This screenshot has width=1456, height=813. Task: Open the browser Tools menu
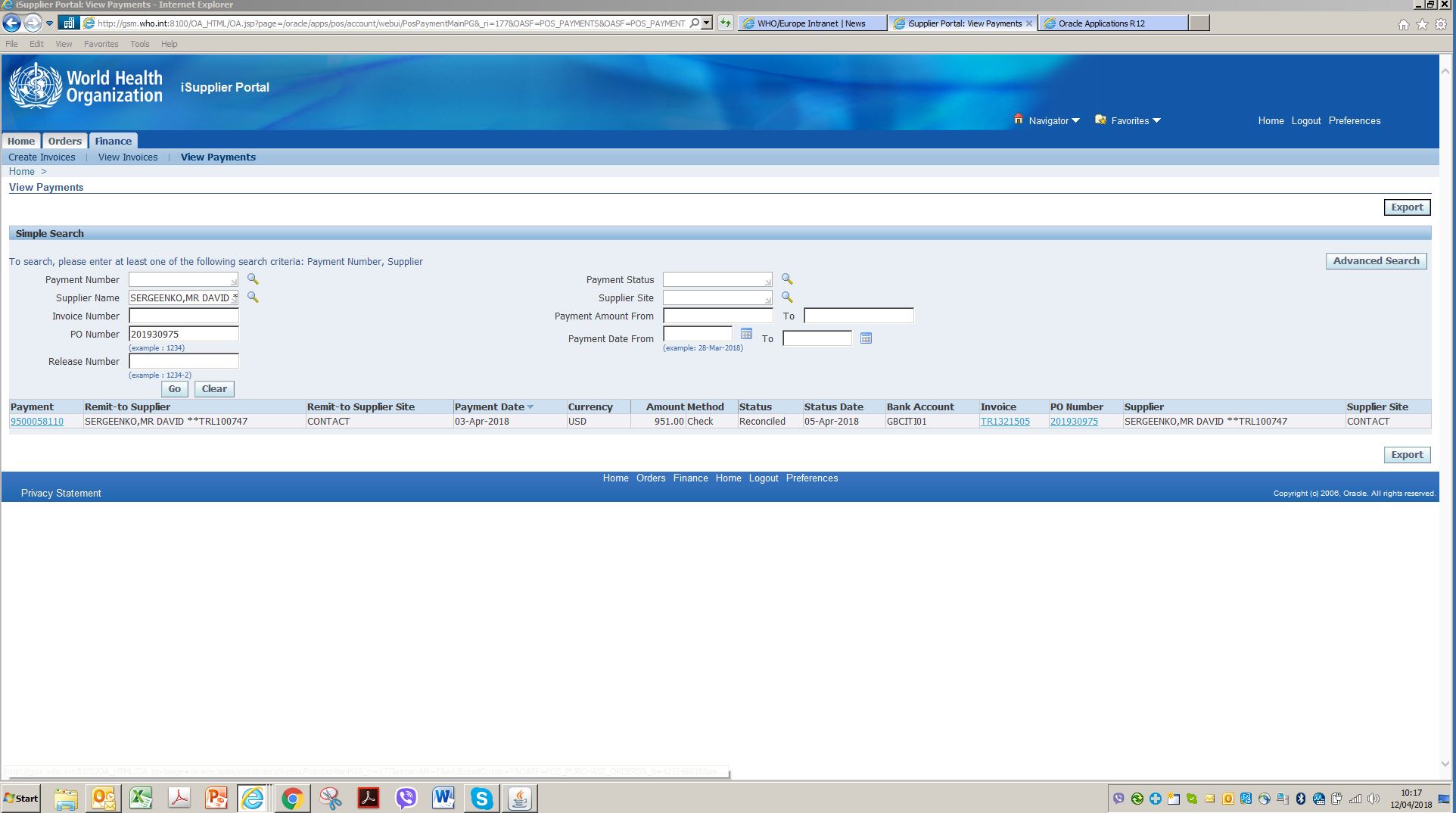click(x=139, y=44)
